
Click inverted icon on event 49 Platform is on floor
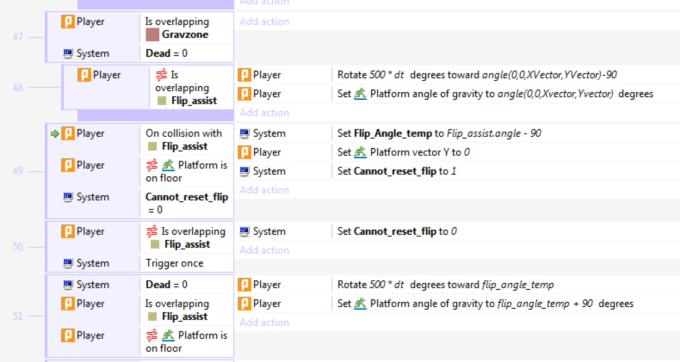click(x=152, y=165)
